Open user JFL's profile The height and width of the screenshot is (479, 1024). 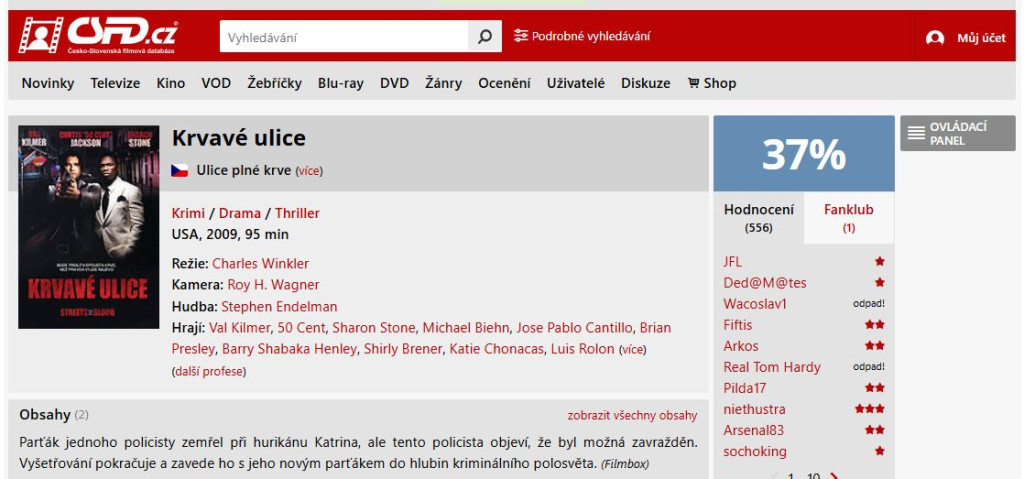tap(733, 261)
